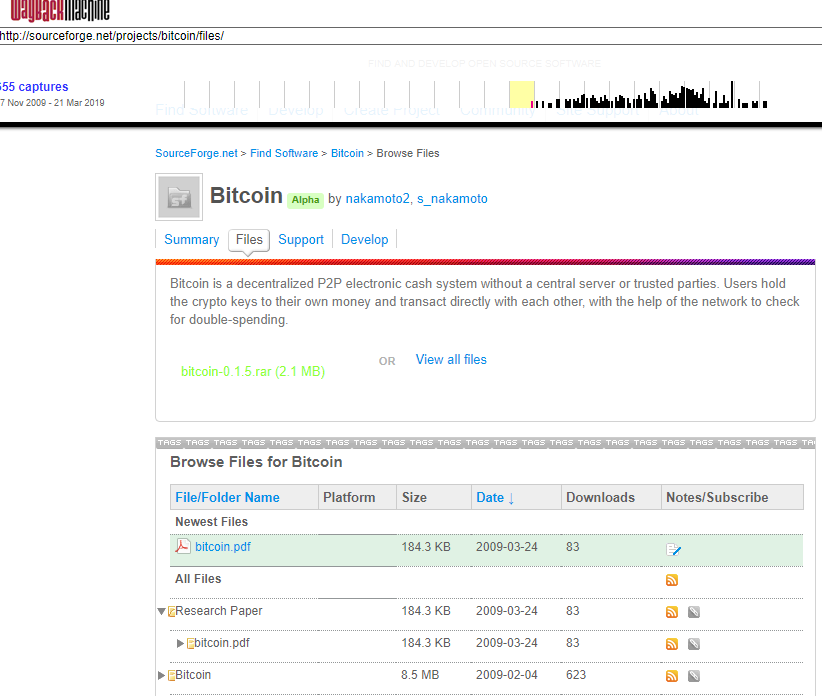This screenshot has height=696, width=822.
Task: Click the captures count link
Action: pos(34,86)
